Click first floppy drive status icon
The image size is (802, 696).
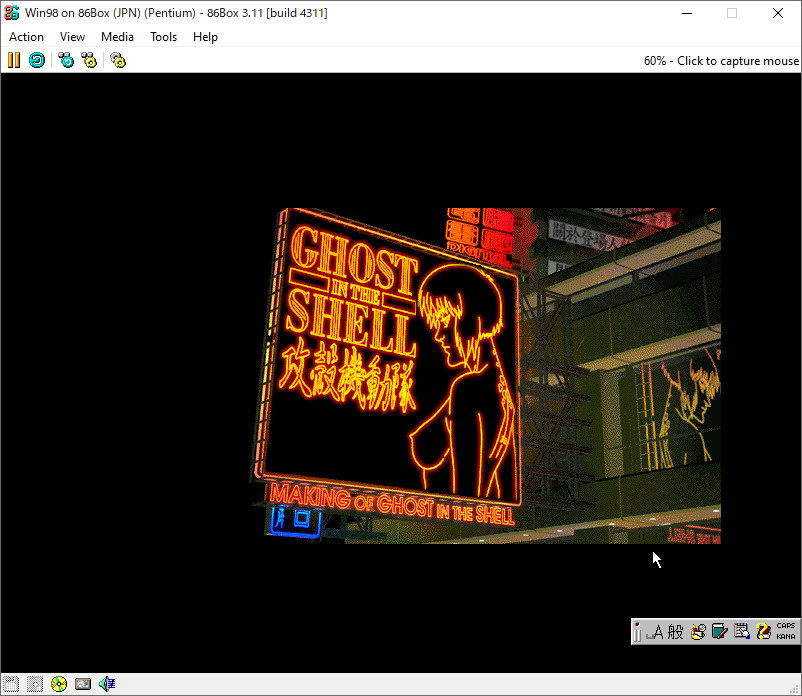click(11, 684)
